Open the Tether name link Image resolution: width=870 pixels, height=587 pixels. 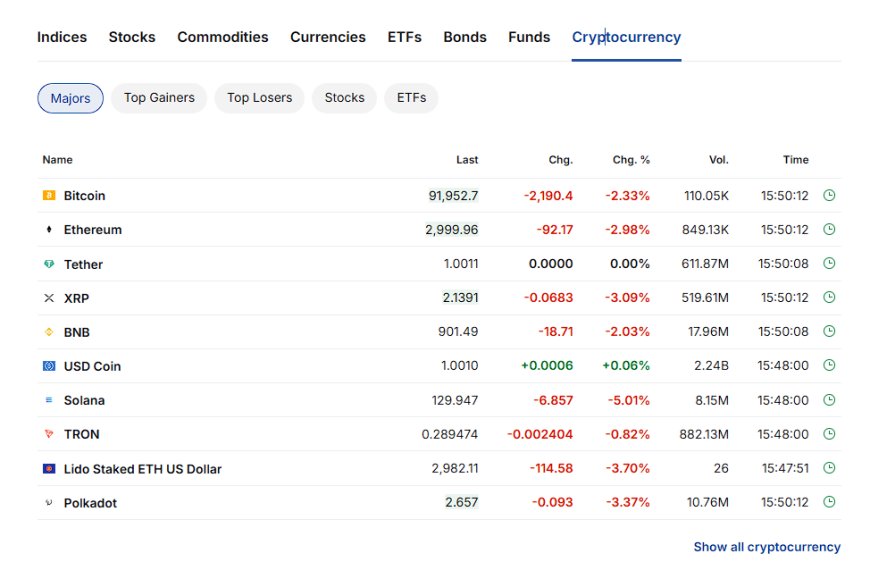pyautogui.click(x=83, y=265)
